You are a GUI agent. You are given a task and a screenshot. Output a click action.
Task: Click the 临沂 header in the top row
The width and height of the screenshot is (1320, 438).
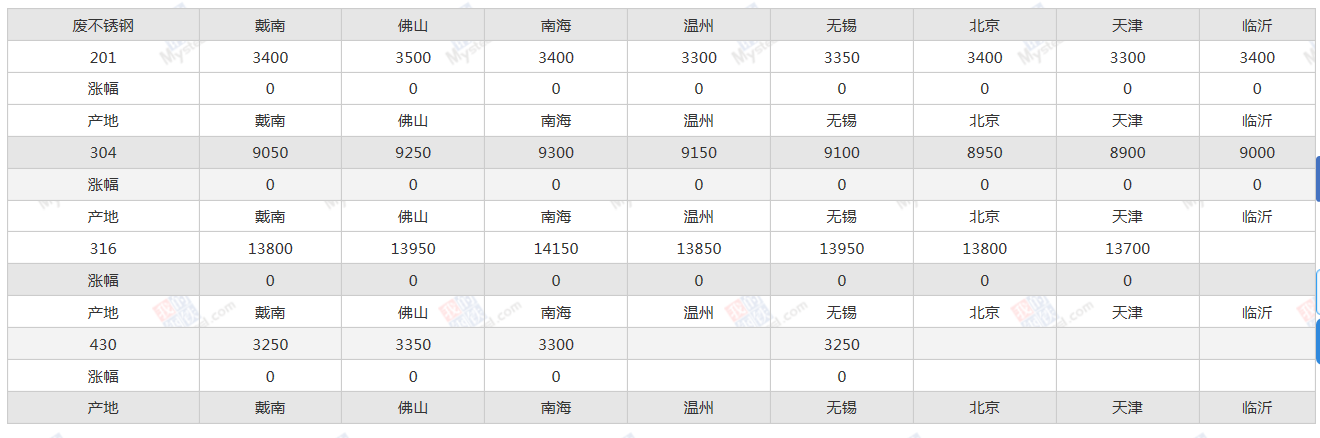(x=1257, y=25)
